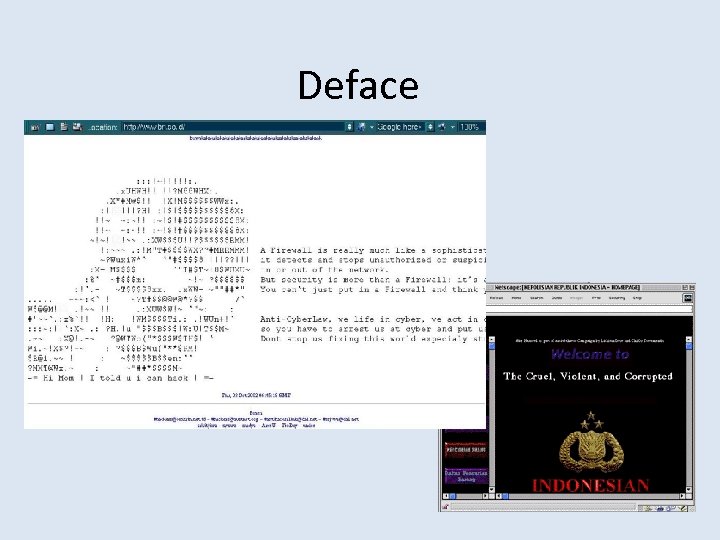Click the security lock icon in Netscape's status bar
The height and width of the screenshot is (540, 720).
pos(445,507)
